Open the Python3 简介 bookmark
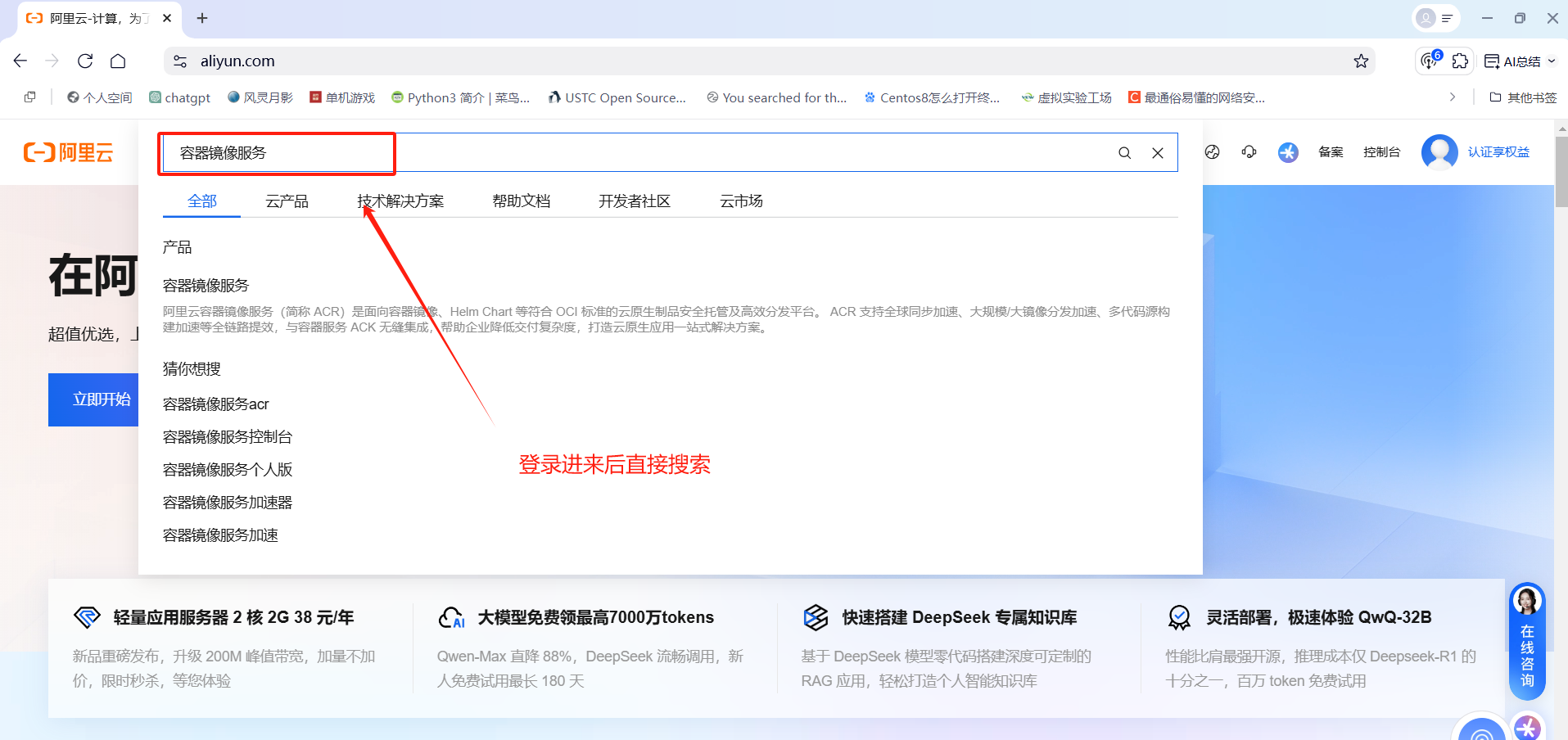1568x740 pixels. 461,97
